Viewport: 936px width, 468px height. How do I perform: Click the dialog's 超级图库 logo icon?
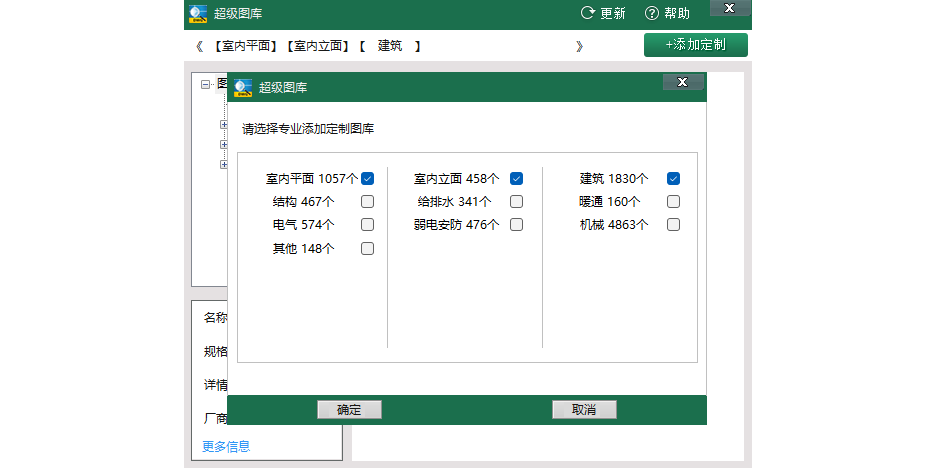click(243, 88)
